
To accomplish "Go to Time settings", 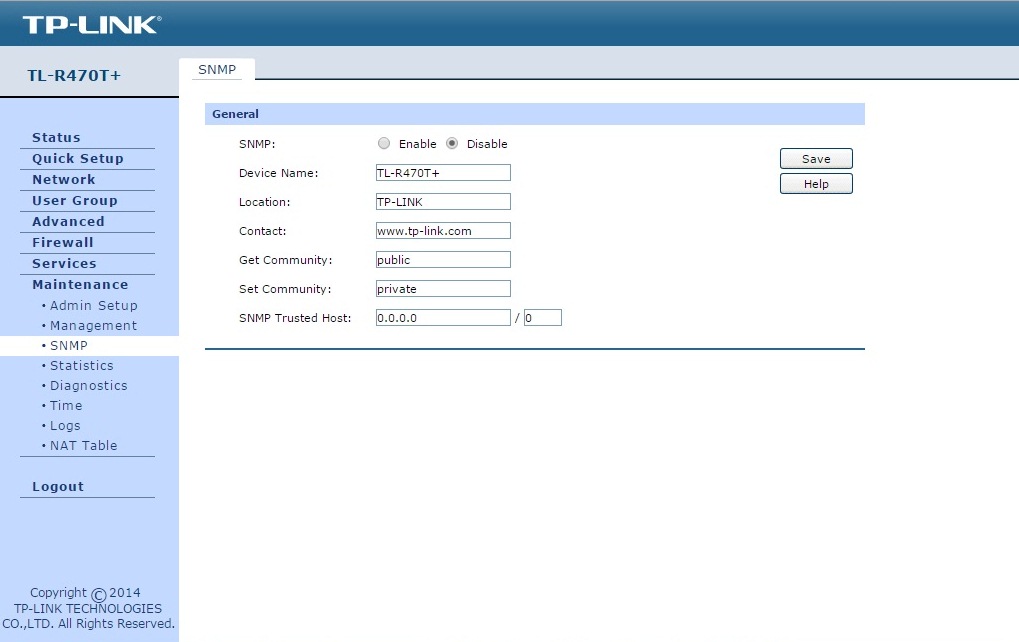I will coord(66,405).
